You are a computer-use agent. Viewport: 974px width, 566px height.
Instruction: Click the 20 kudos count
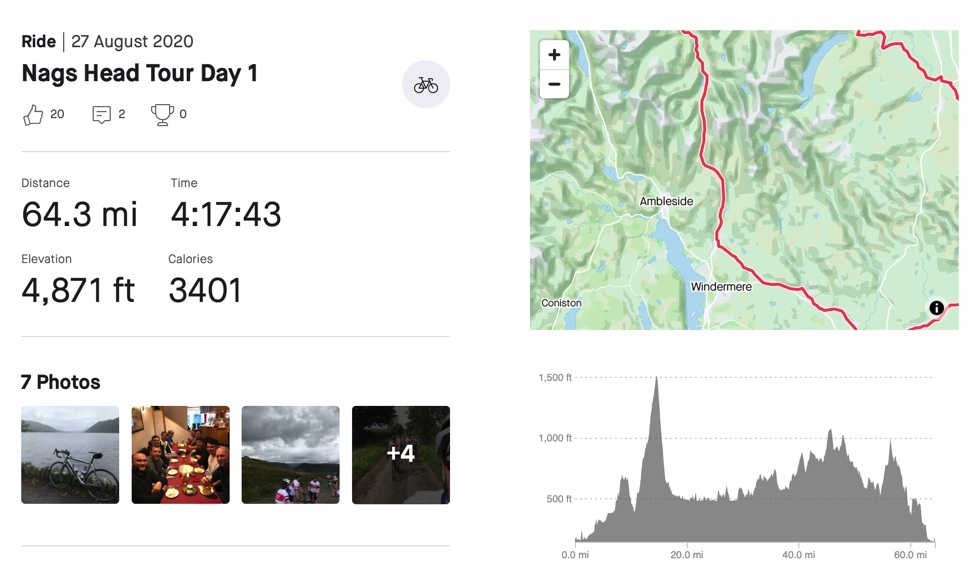57,114
